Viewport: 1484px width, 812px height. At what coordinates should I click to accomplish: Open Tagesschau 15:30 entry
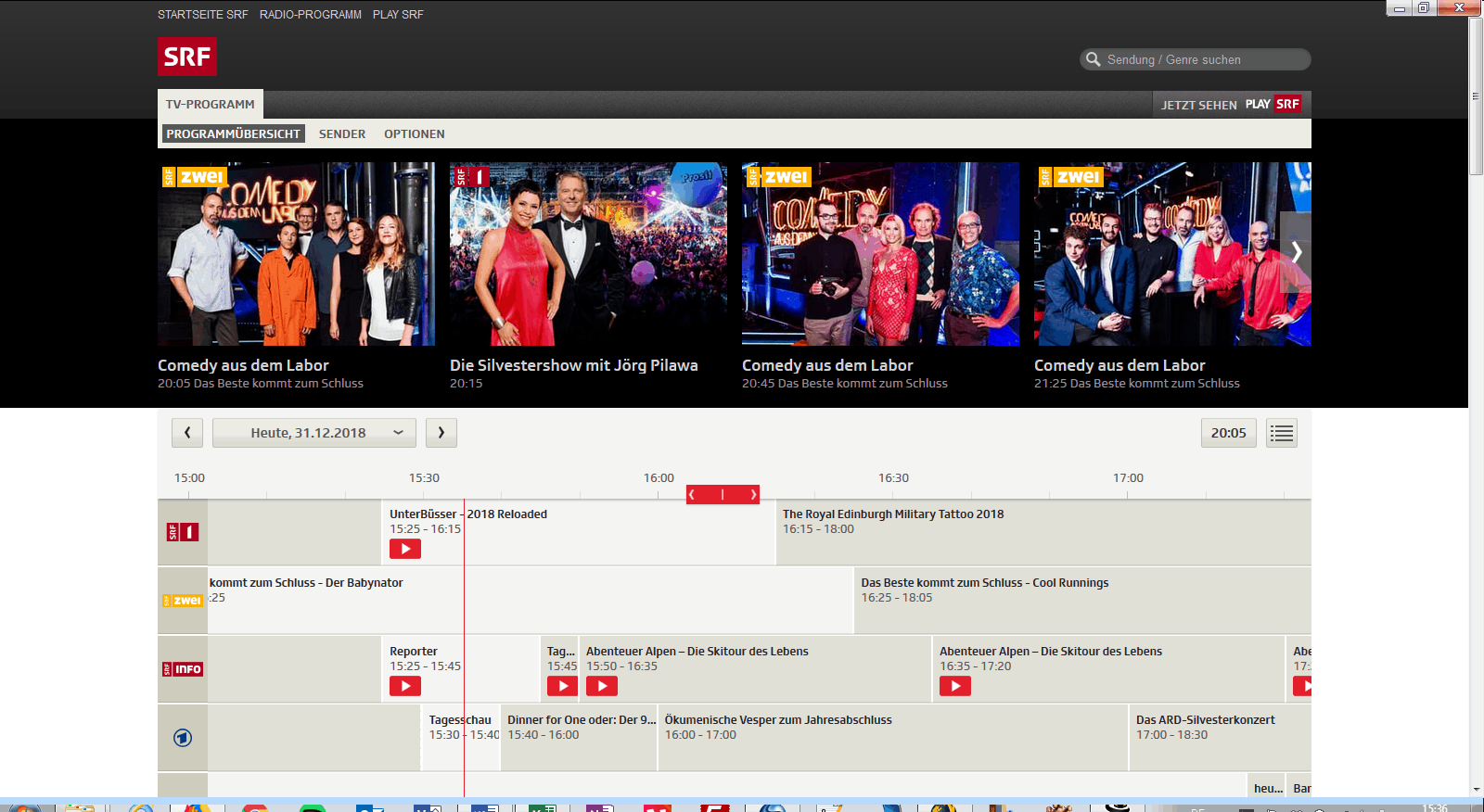point(460,720)
